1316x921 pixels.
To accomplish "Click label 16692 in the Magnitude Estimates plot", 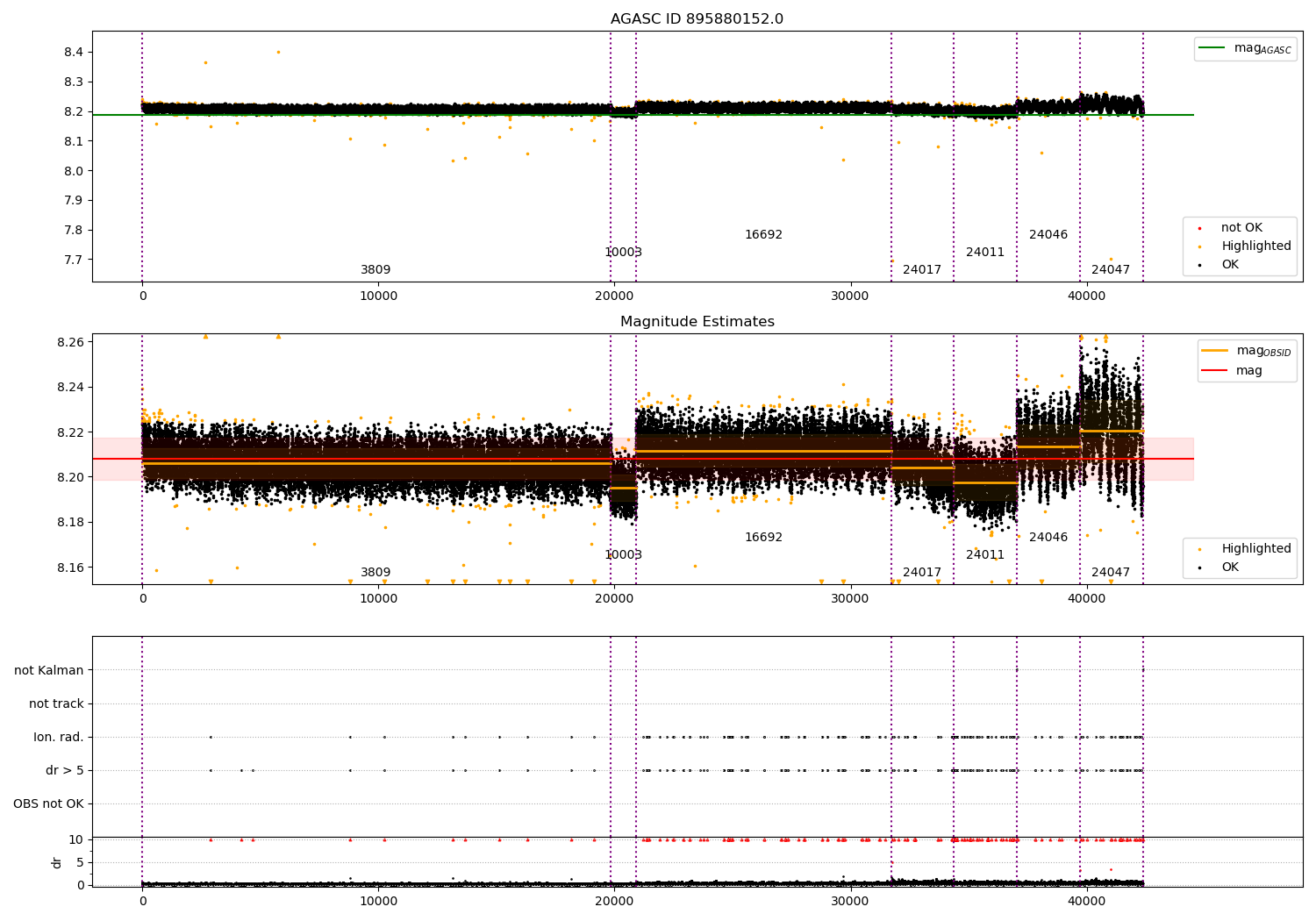I will pos(763,538).
